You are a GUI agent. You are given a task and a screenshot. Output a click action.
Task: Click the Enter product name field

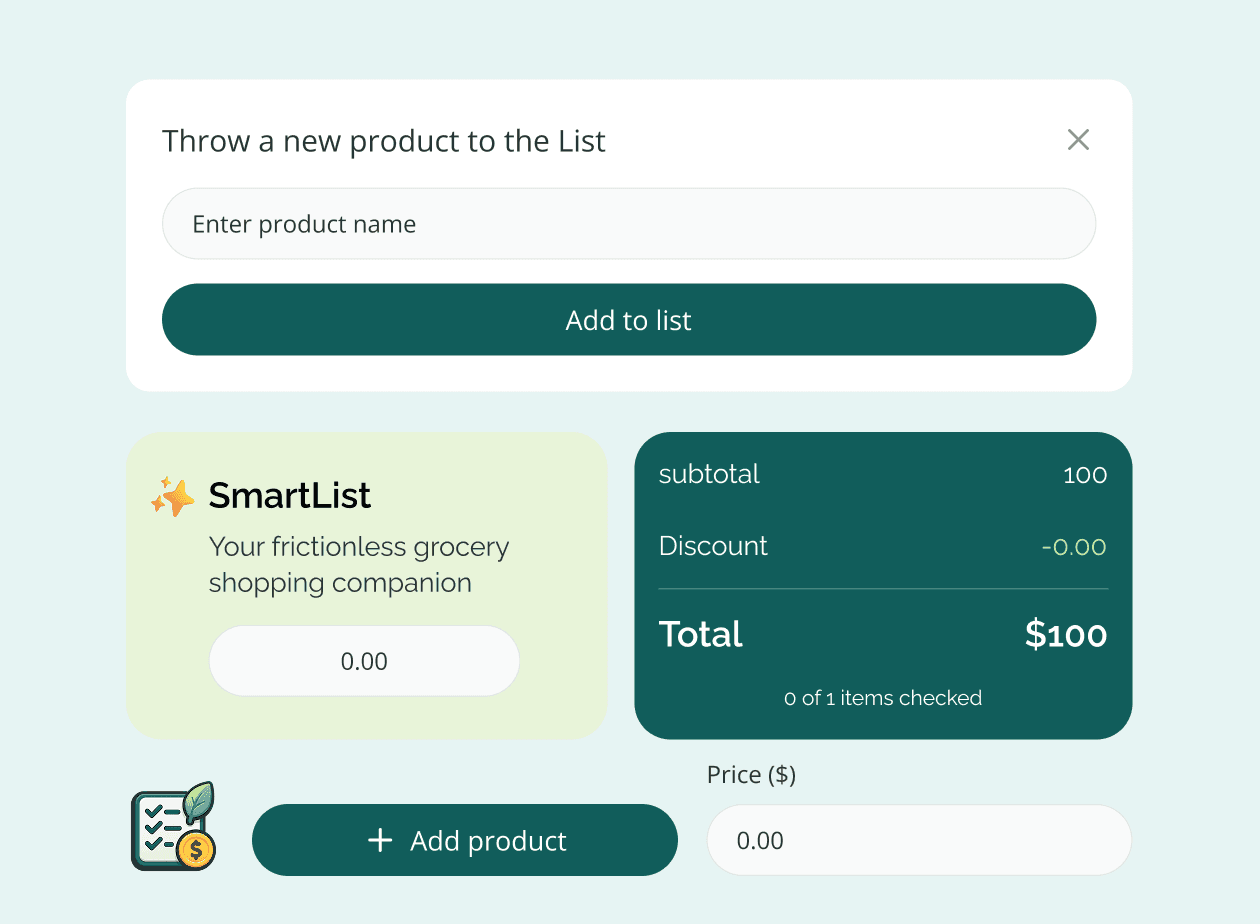pos(628,224)
